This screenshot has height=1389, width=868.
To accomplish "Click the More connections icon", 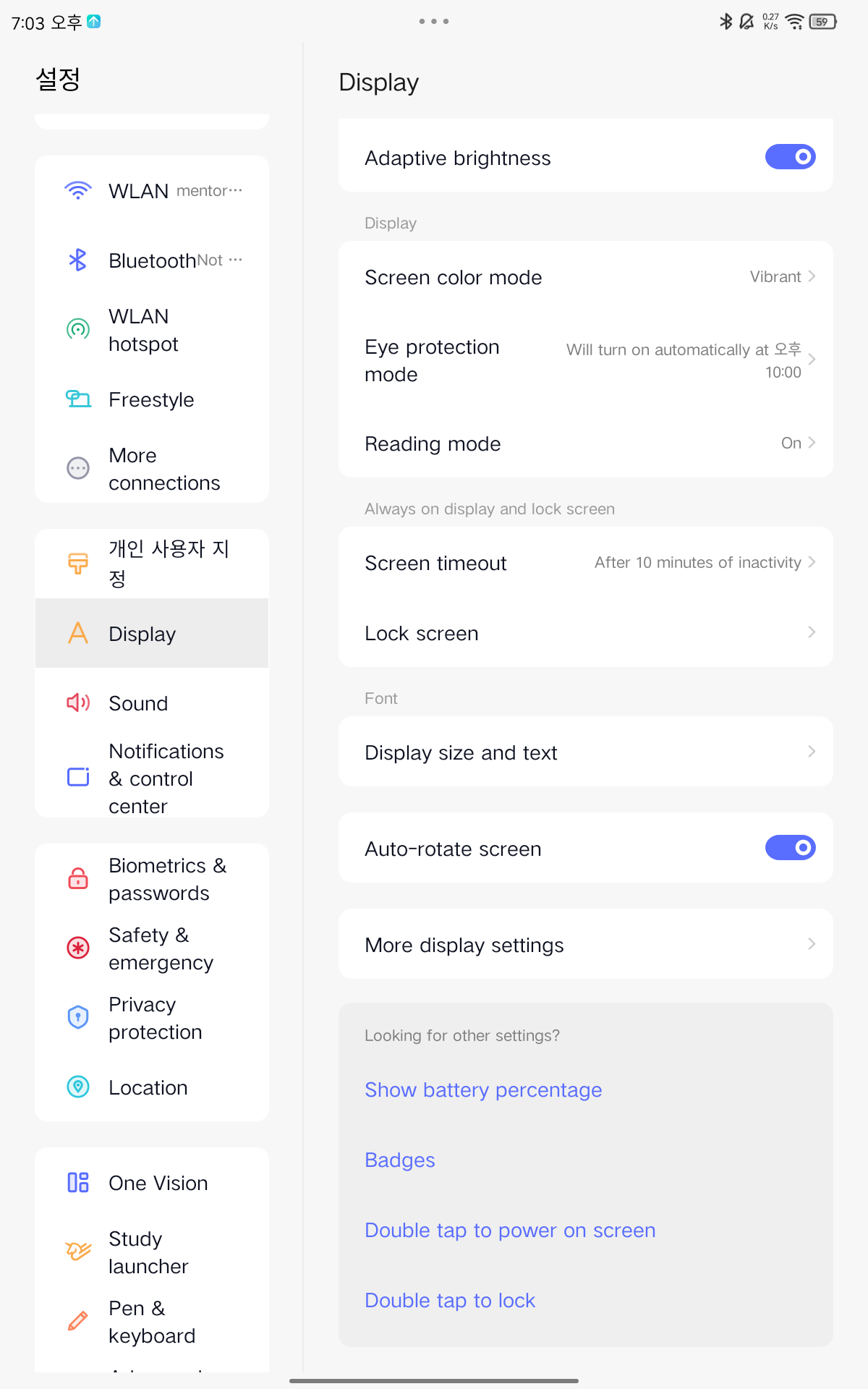I will point(77,468).
